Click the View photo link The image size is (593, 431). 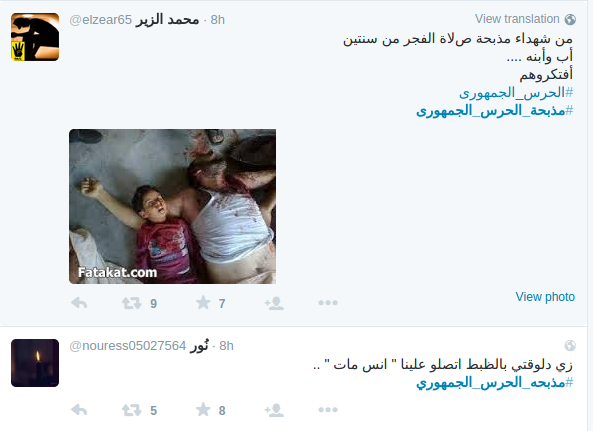[x=545, y=297]
